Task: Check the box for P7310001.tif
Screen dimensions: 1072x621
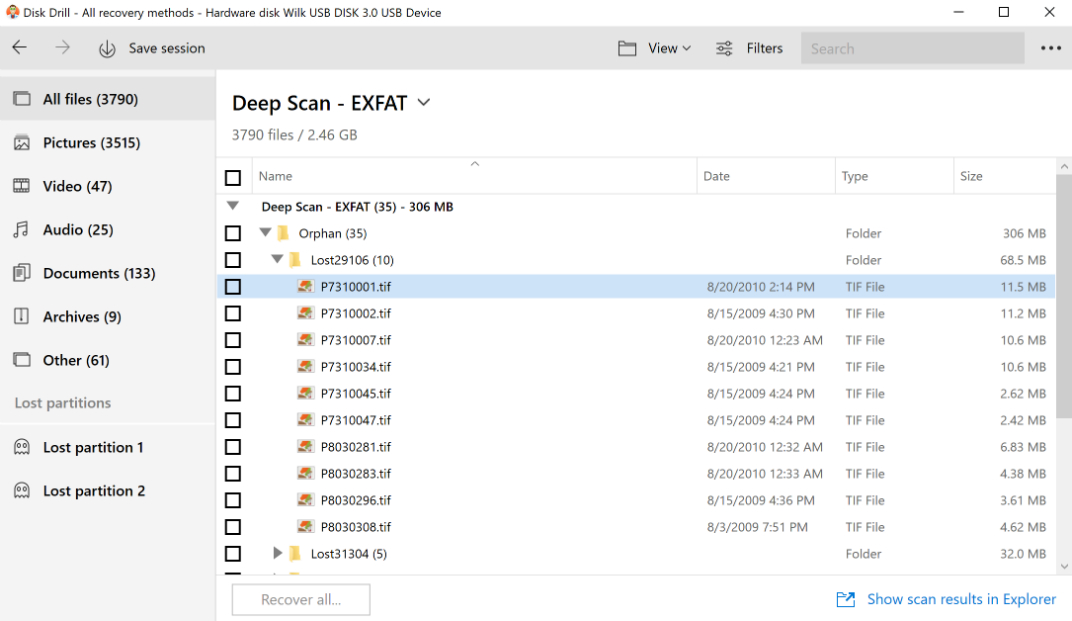Action: 233,287
